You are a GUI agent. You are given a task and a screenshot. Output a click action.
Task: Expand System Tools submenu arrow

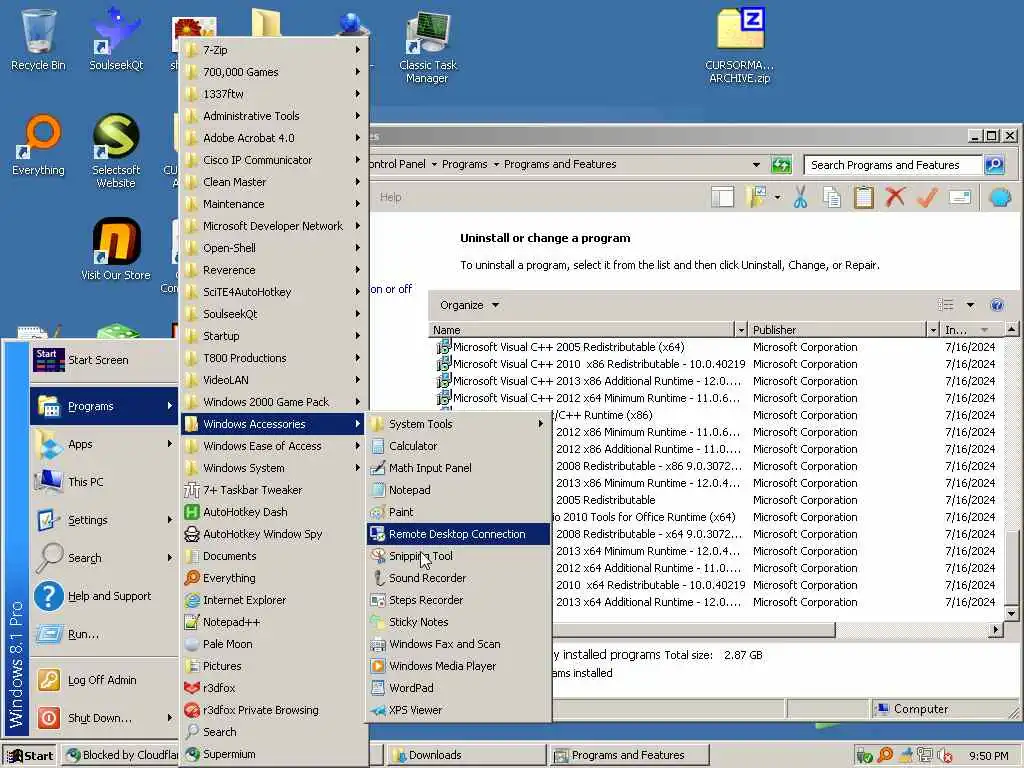(541, 424)
